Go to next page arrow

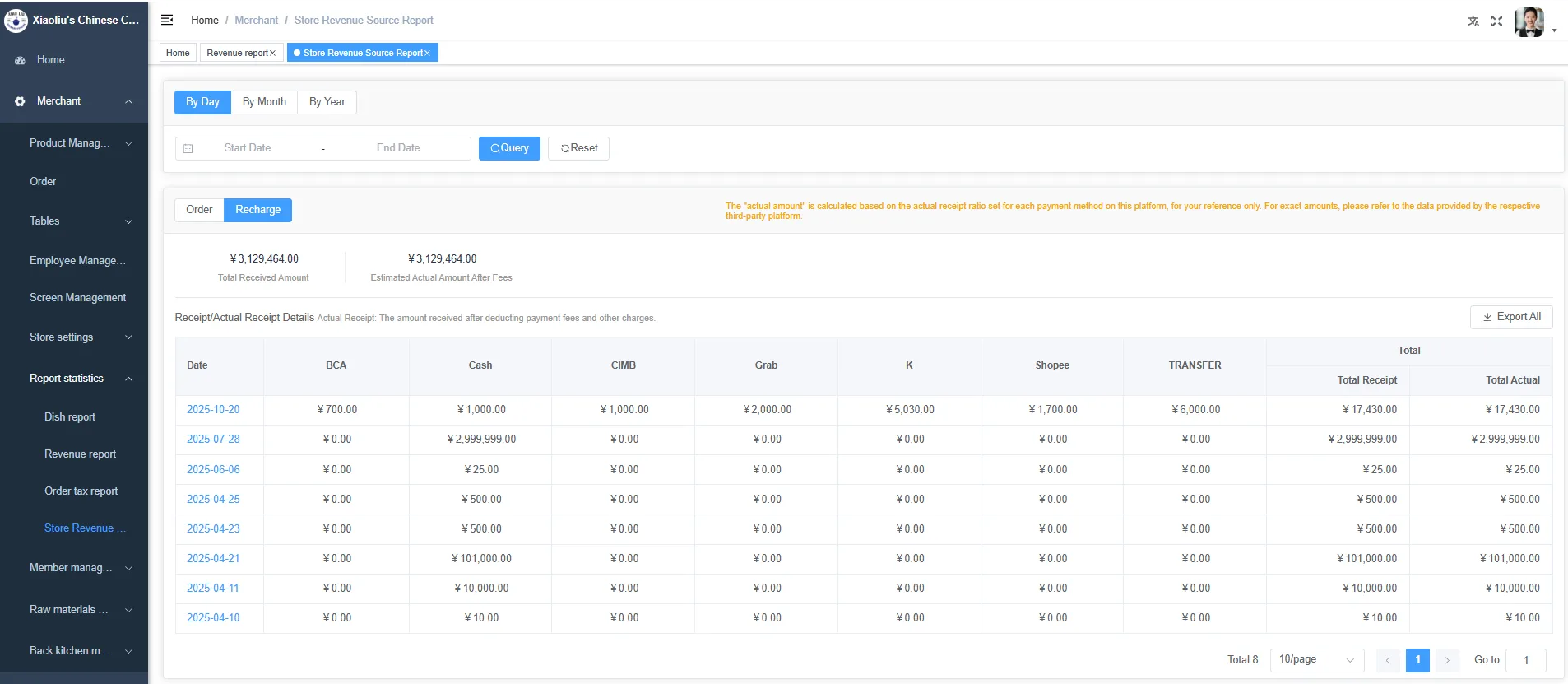tap(1447, 660)
